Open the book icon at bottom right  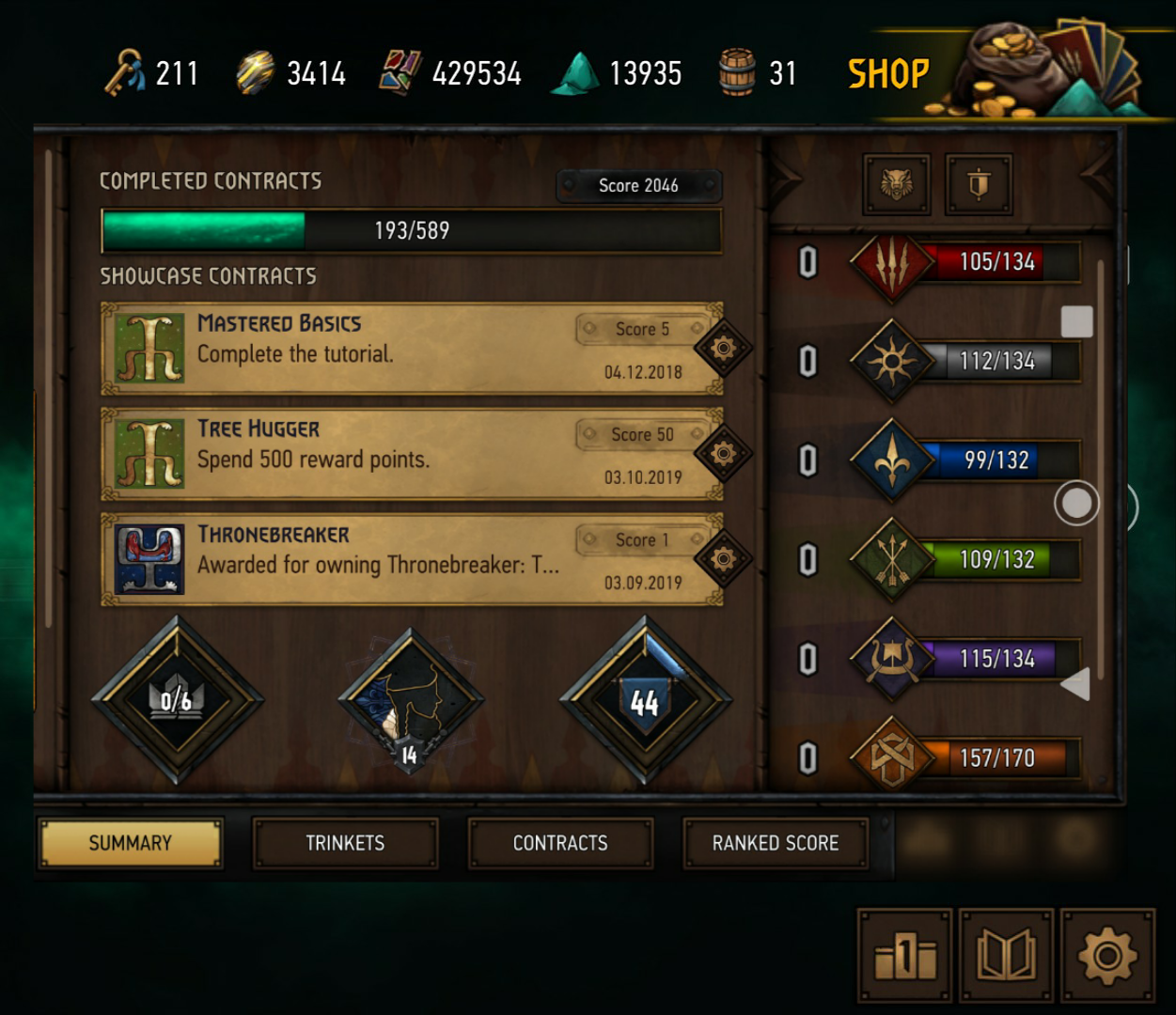point(1006,956)
